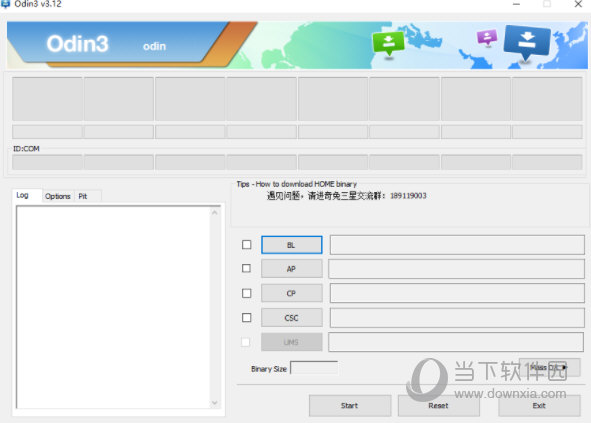This screenshot has width=591, height=423.
Task: Choose a CP modem file
Action: tap(292, 293)
